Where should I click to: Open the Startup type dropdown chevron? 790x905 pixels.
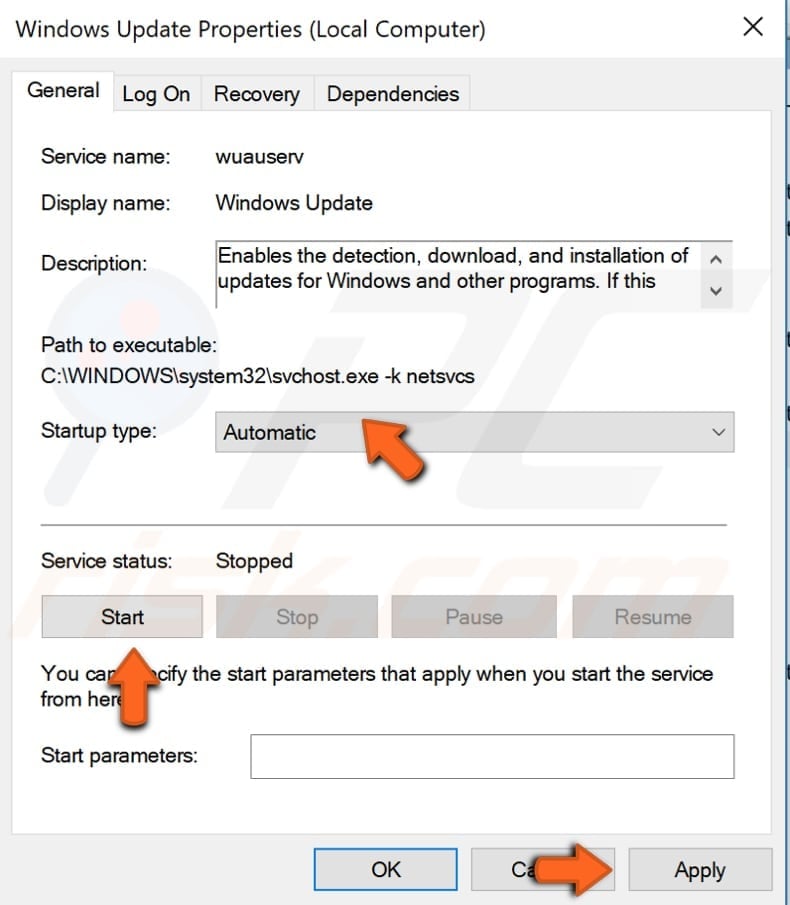click(718, 432)
